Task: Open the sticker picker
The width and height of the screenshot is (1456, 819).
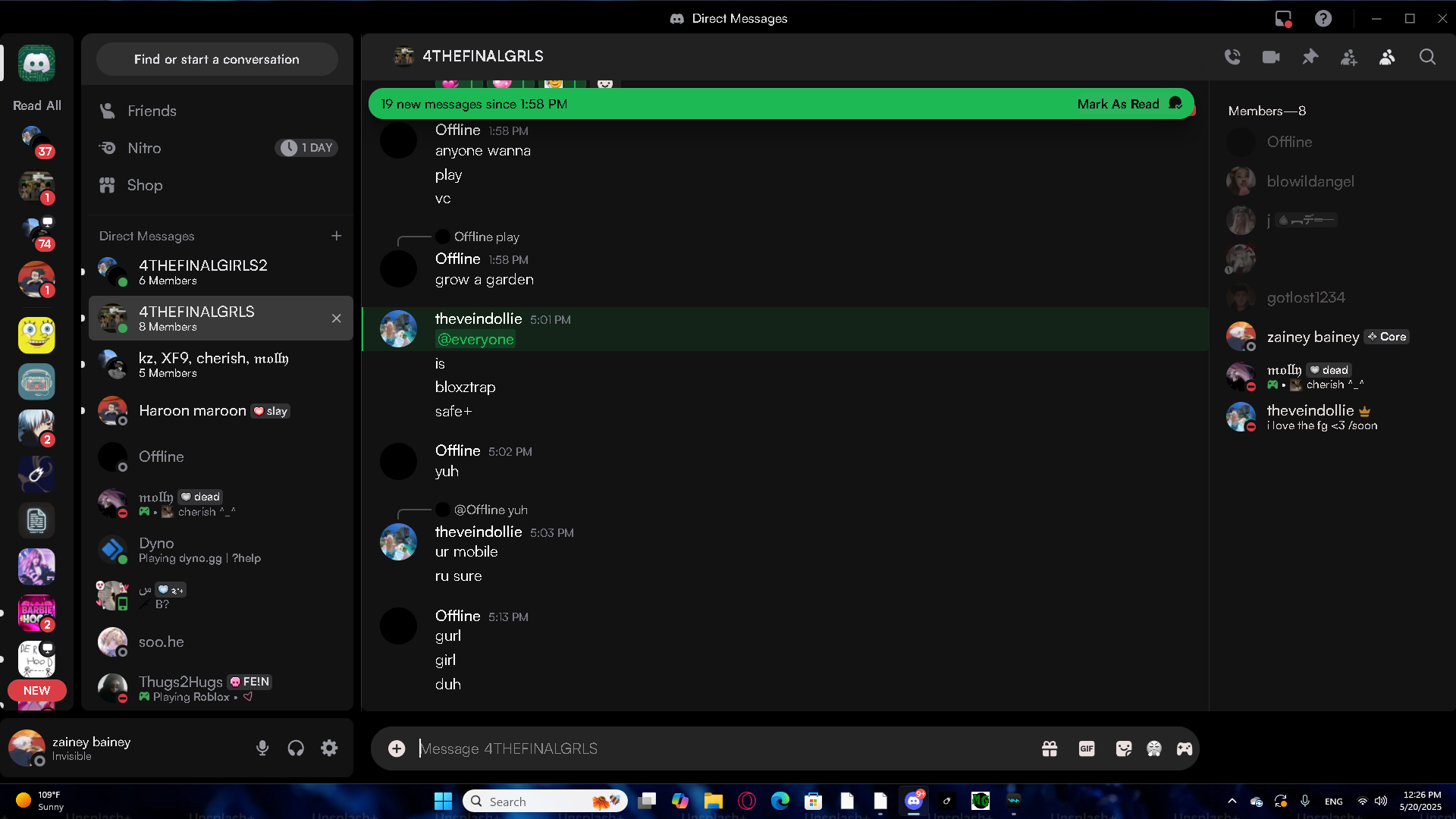Action: point(1124,749)
